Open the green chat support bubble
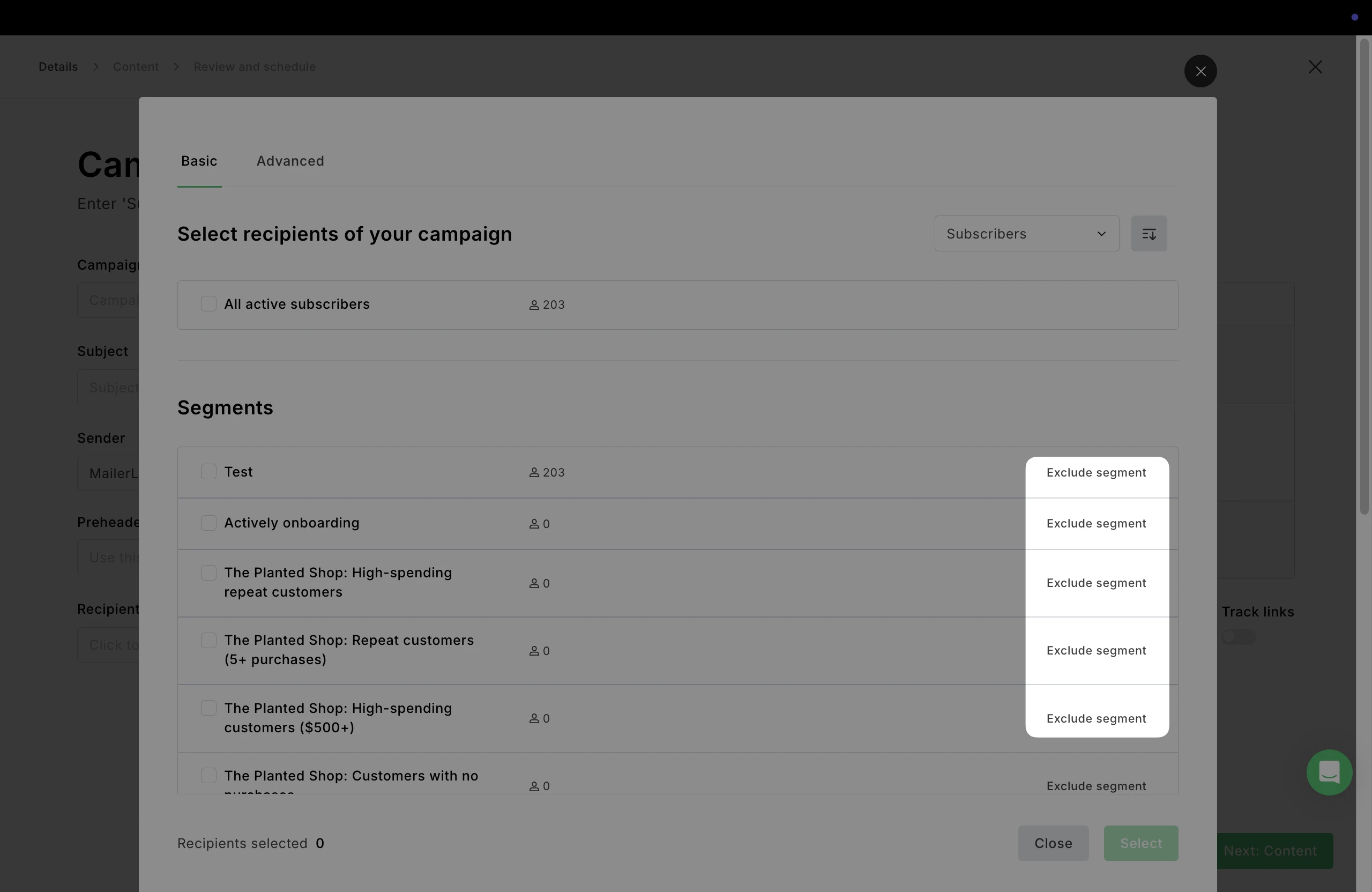The height and width of the screenshot is (892, 1372). click(x=1329, y=772)
